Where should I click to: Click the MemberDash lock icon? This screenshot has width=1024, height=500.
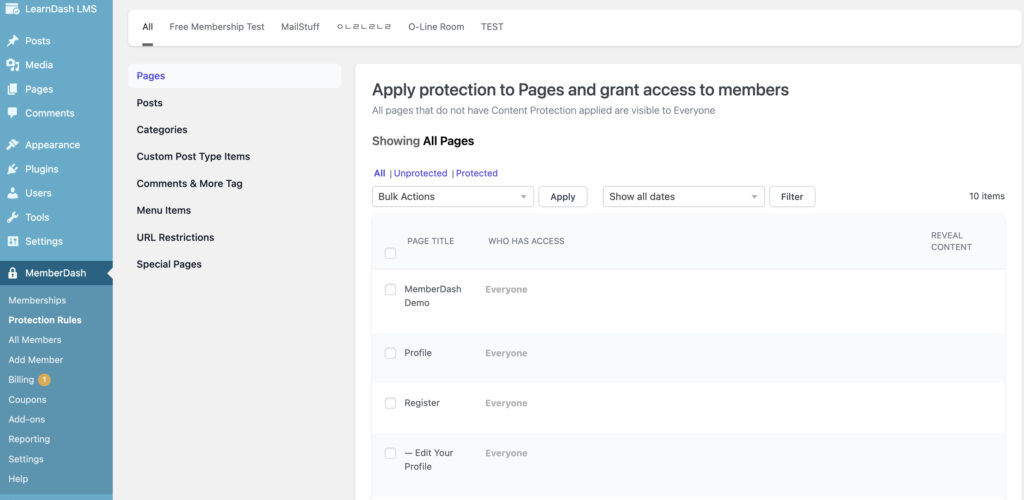[12, 273]
